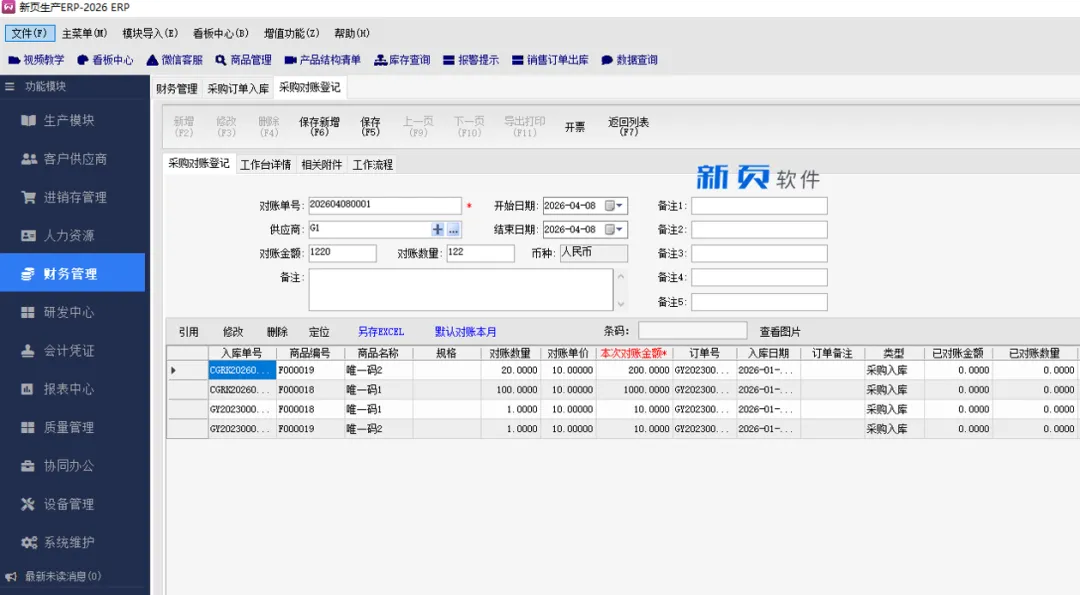Open the 客户供应商 sidebar module

click(x=72, y=159)
